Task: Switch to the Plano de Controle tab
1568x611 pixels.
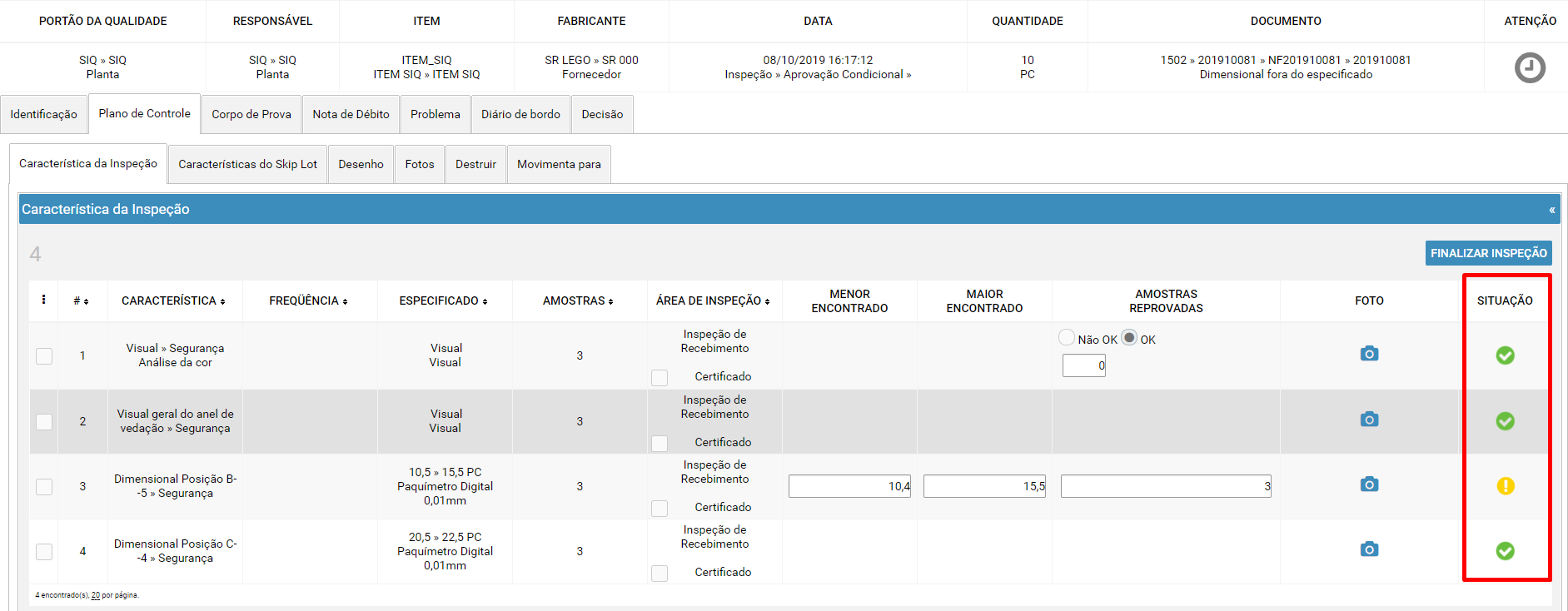Action: pos(144,113)
